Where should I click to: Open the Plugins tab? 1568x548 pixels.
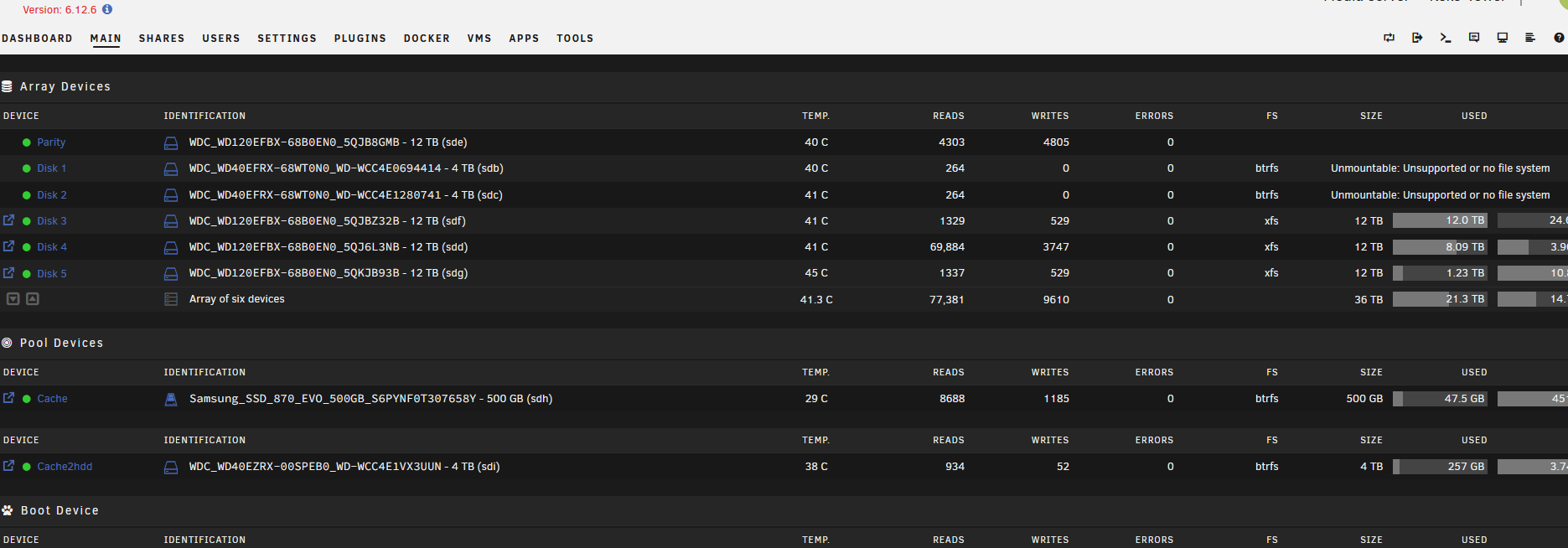pos(360,39)
